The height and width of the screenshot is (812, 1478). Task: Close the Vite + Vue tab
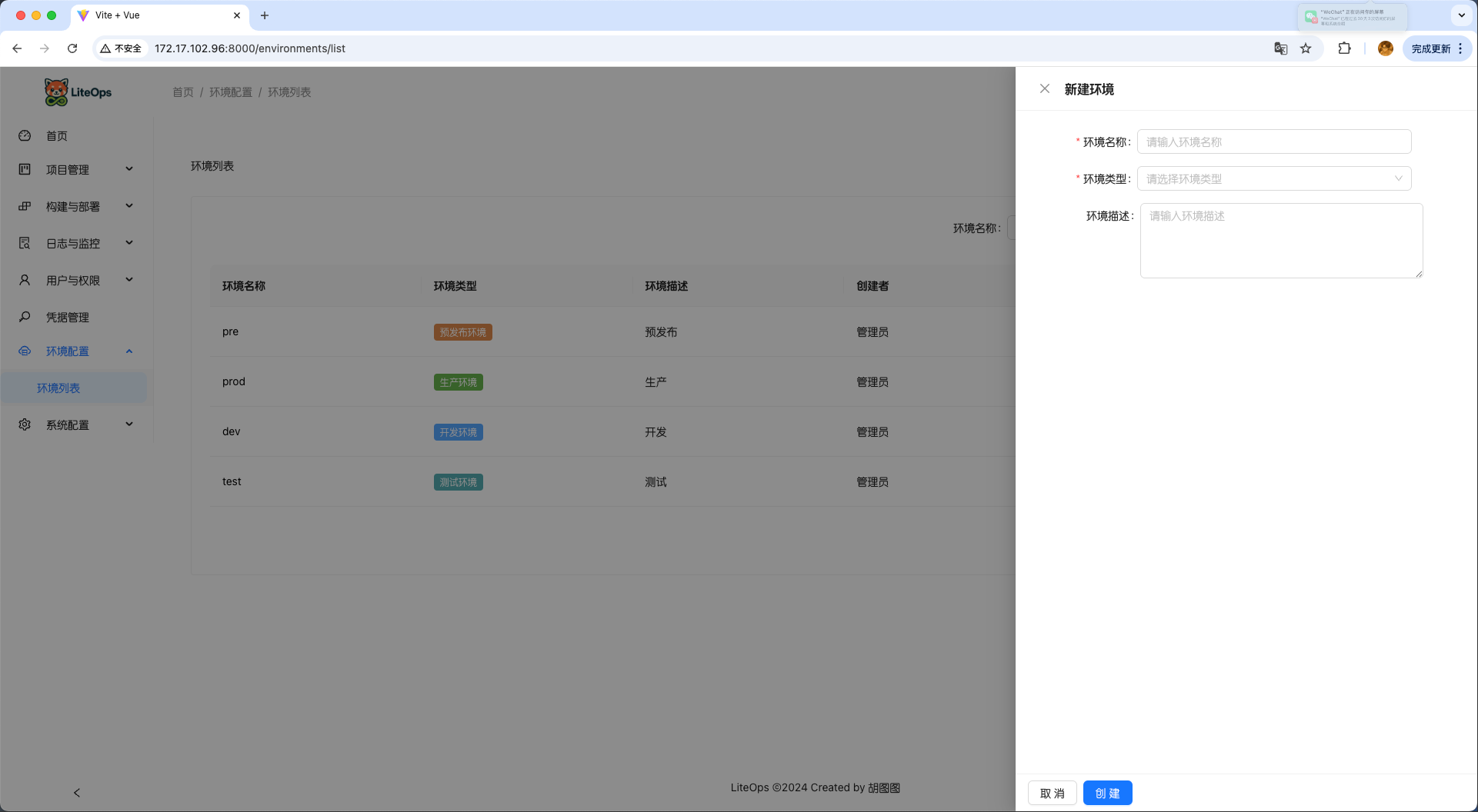(237, 15)
